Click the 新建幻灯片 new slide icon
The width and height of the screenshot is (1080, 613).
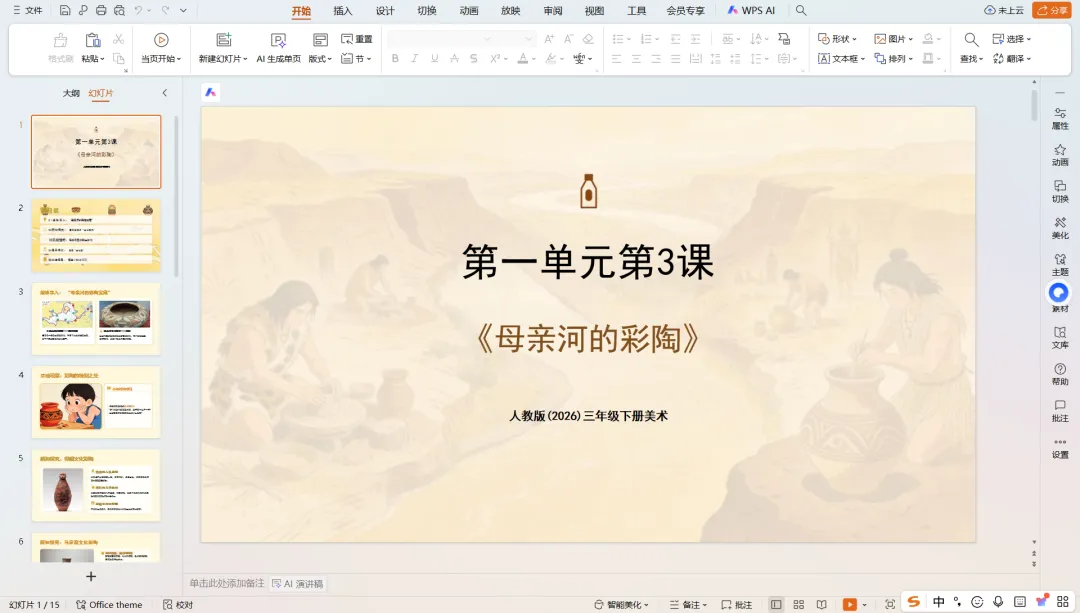coord(223,40)
